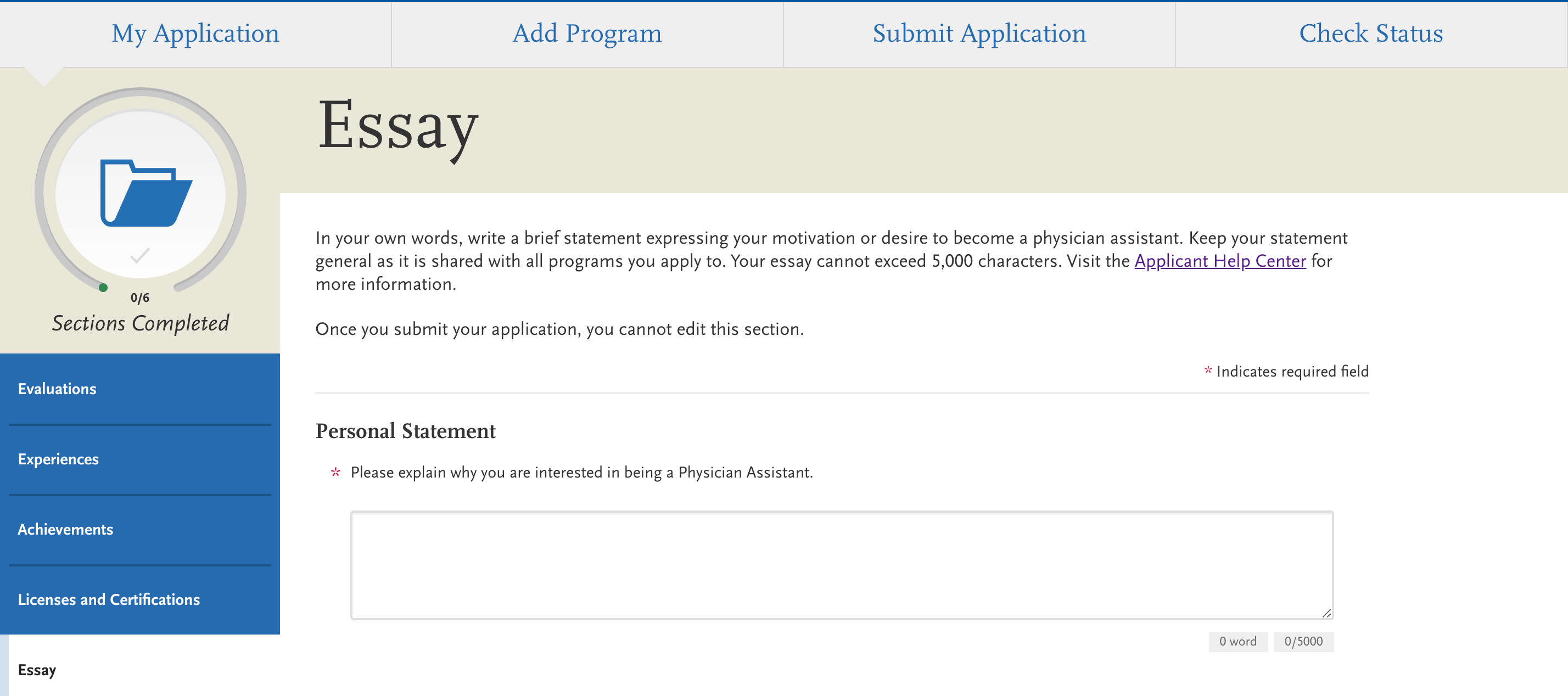Go to the Submit Application tab
The width and height of the screenshot is (1568, 696).
[x=979, y=33]
